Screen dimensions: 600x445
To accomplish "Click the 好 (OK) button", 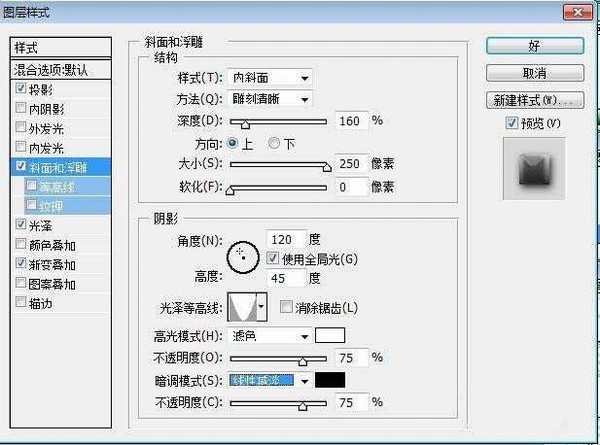I will [535, 46].
